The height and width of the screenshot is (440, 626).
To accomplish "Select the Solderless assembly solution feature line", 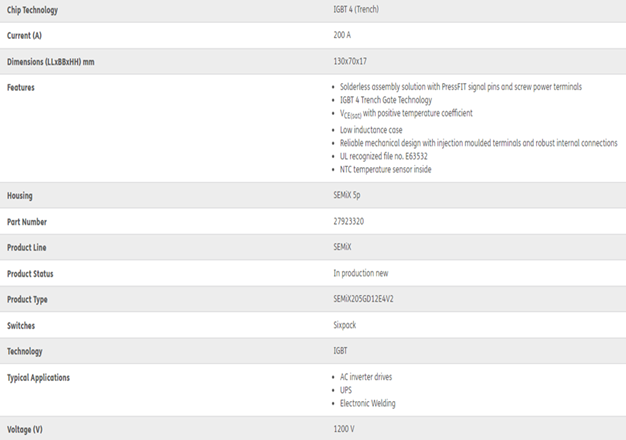I will 461,87.
